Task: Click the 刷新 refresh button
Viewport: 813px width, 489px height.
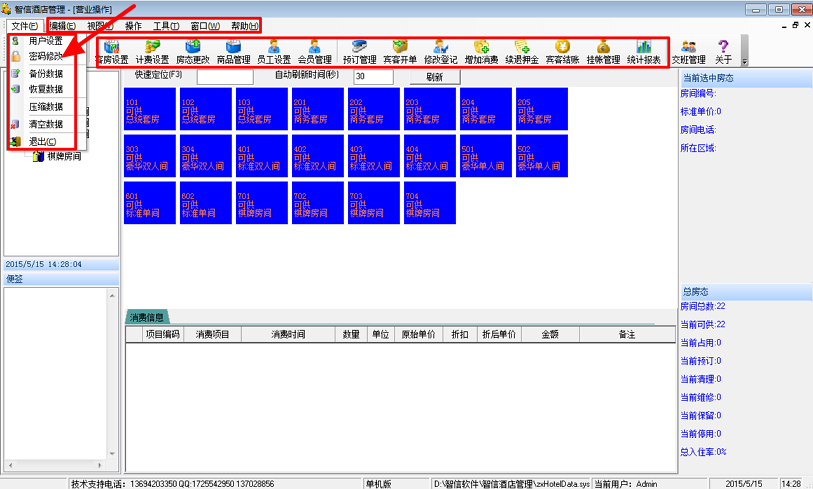Action: 434,77
